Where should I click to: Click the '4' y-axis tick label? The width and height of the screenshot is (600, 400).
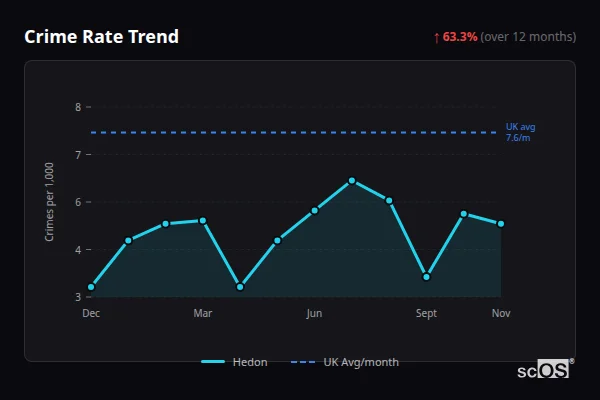(x=78, y=250)
